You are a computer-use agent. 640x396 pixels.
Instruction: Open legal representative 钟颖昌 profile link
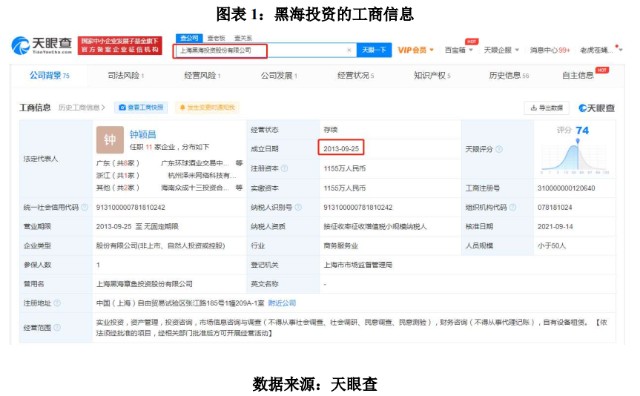tap(143, 134)
